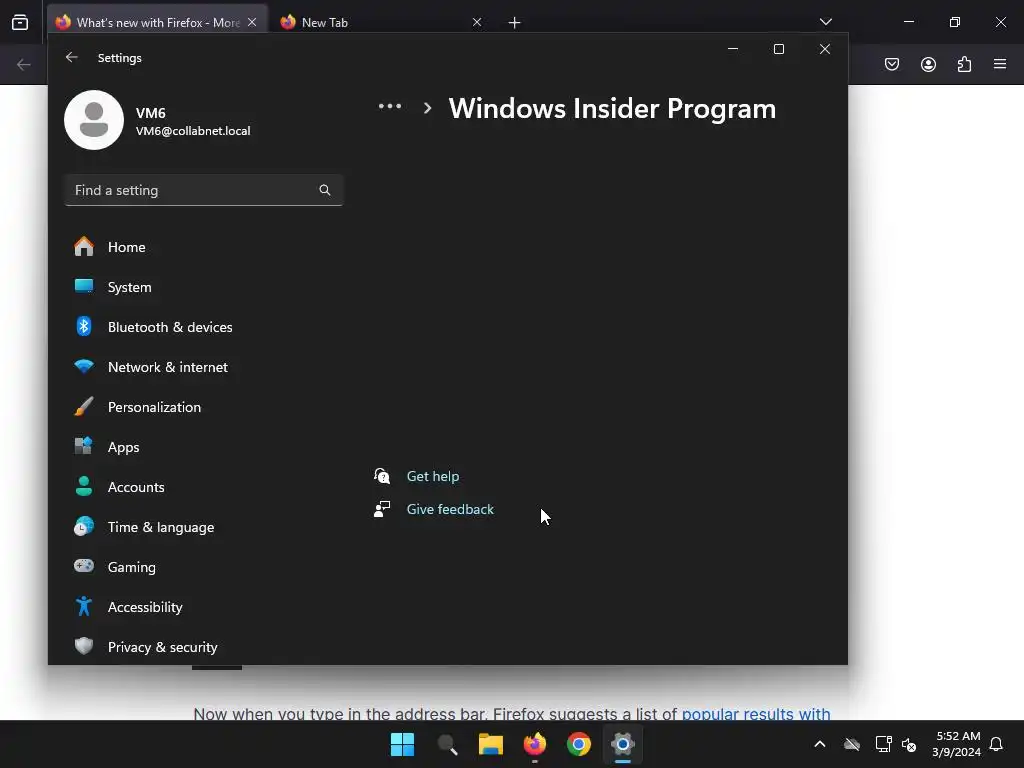1024x768 pixels.
Task: Click the OneDrive cloud tray icon
Action: click(852, 744)
